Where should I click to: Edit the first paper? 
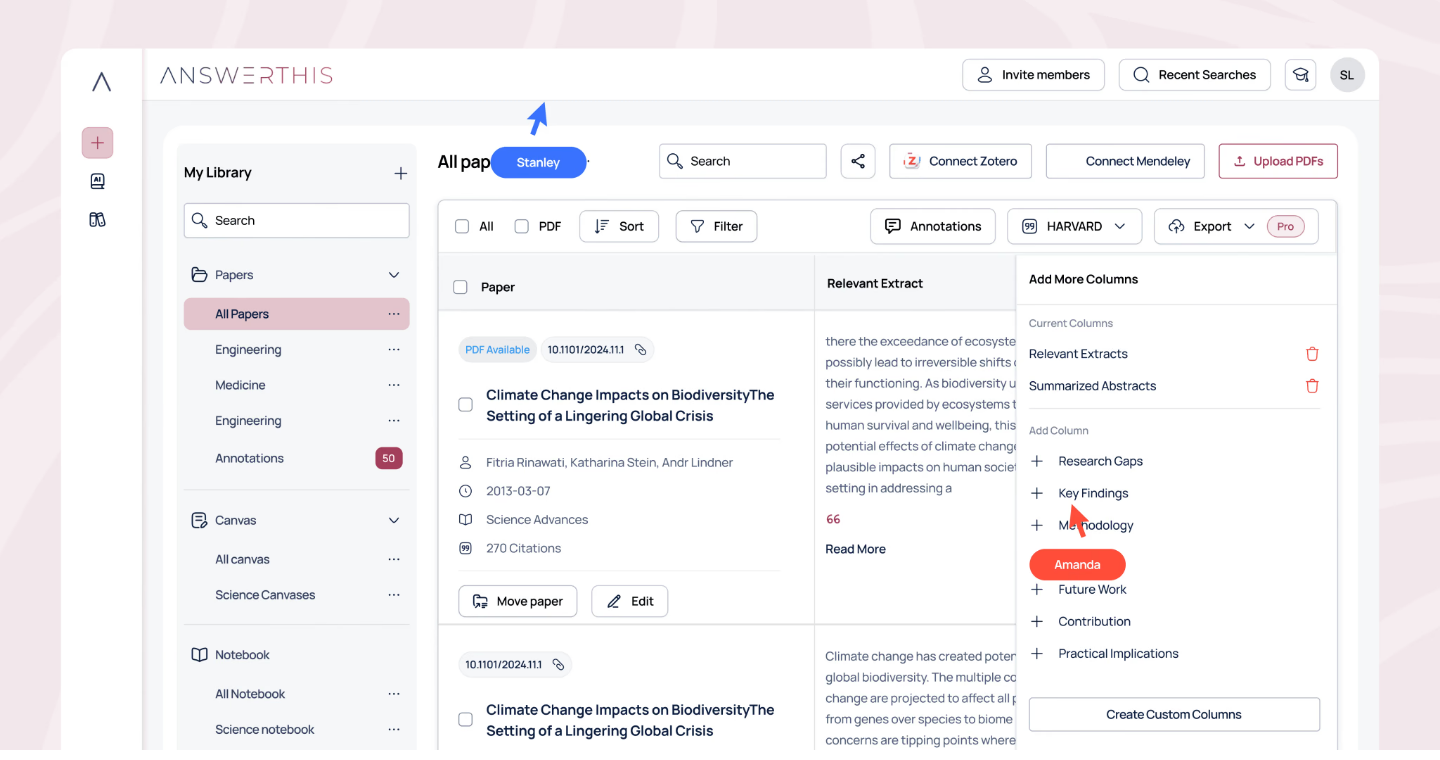pos(630,601)
